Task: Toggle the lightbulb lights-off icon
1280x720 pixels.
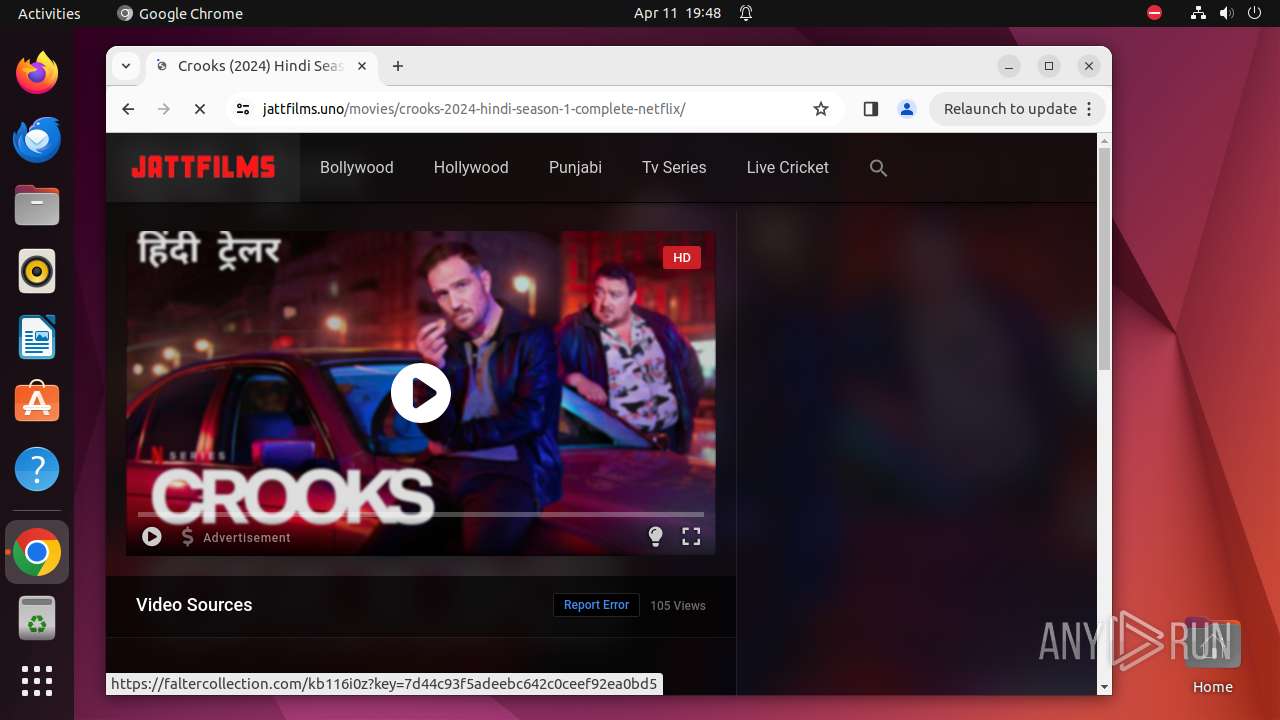Action: coord(655,537)
